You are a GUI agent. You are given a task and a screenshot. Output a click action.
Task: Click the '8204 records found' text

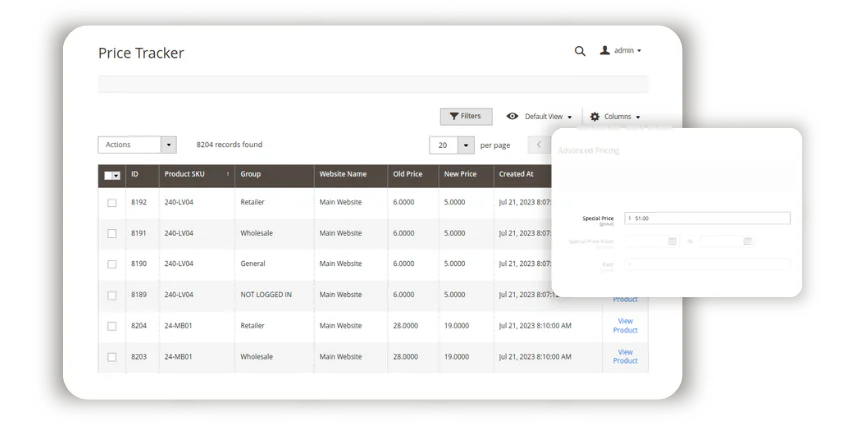point(229,145)
